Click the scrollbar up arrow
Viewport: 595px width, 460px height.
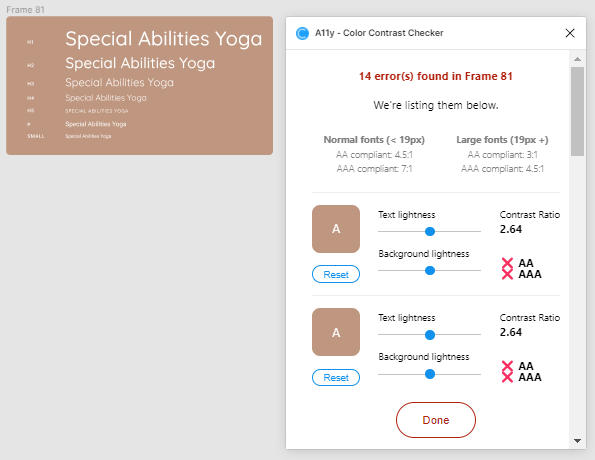click(577, 59)
